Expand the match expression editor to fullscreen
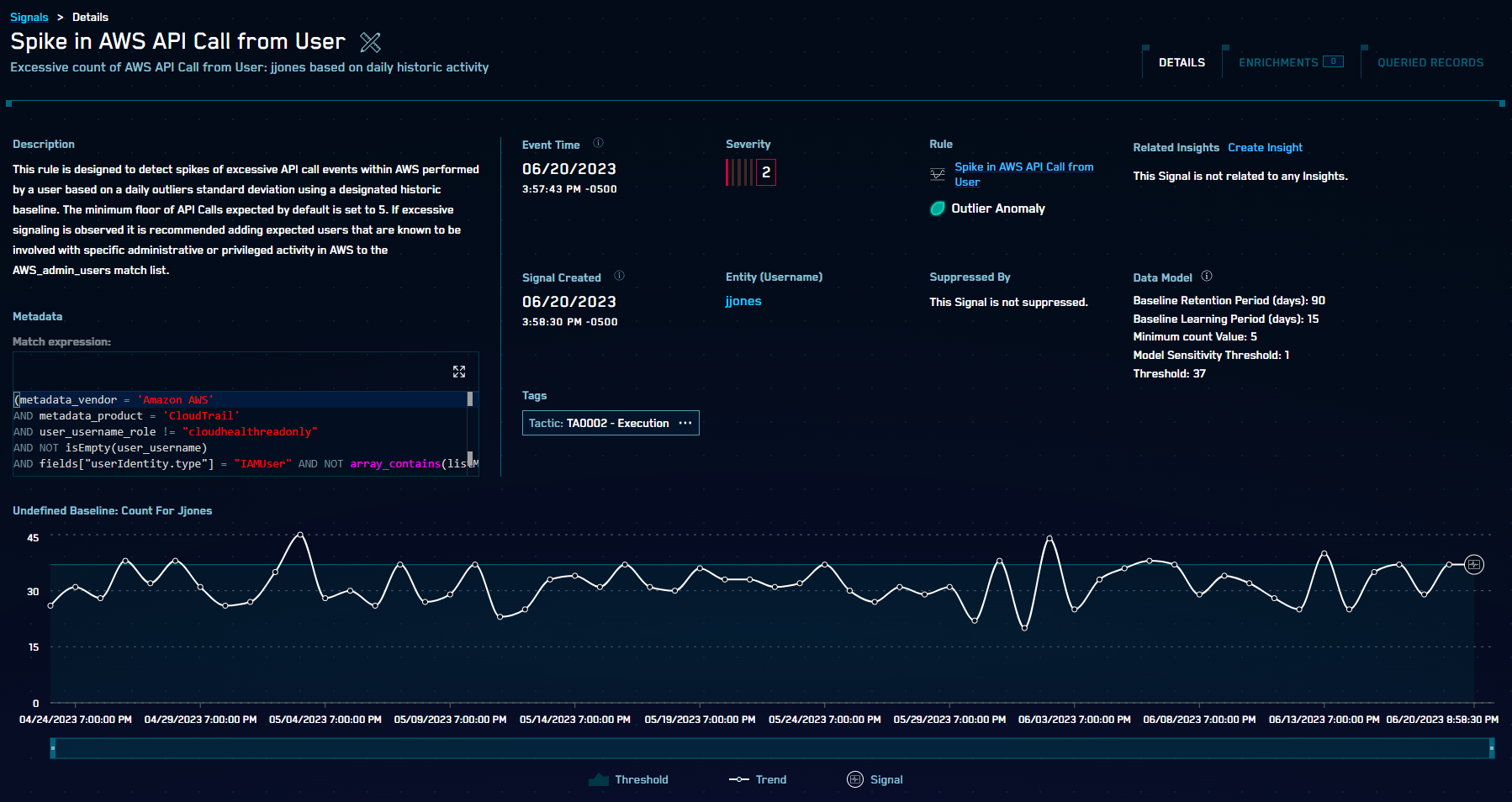The height and width of the screenshot is (802, 1512). (x=459, y=372)
